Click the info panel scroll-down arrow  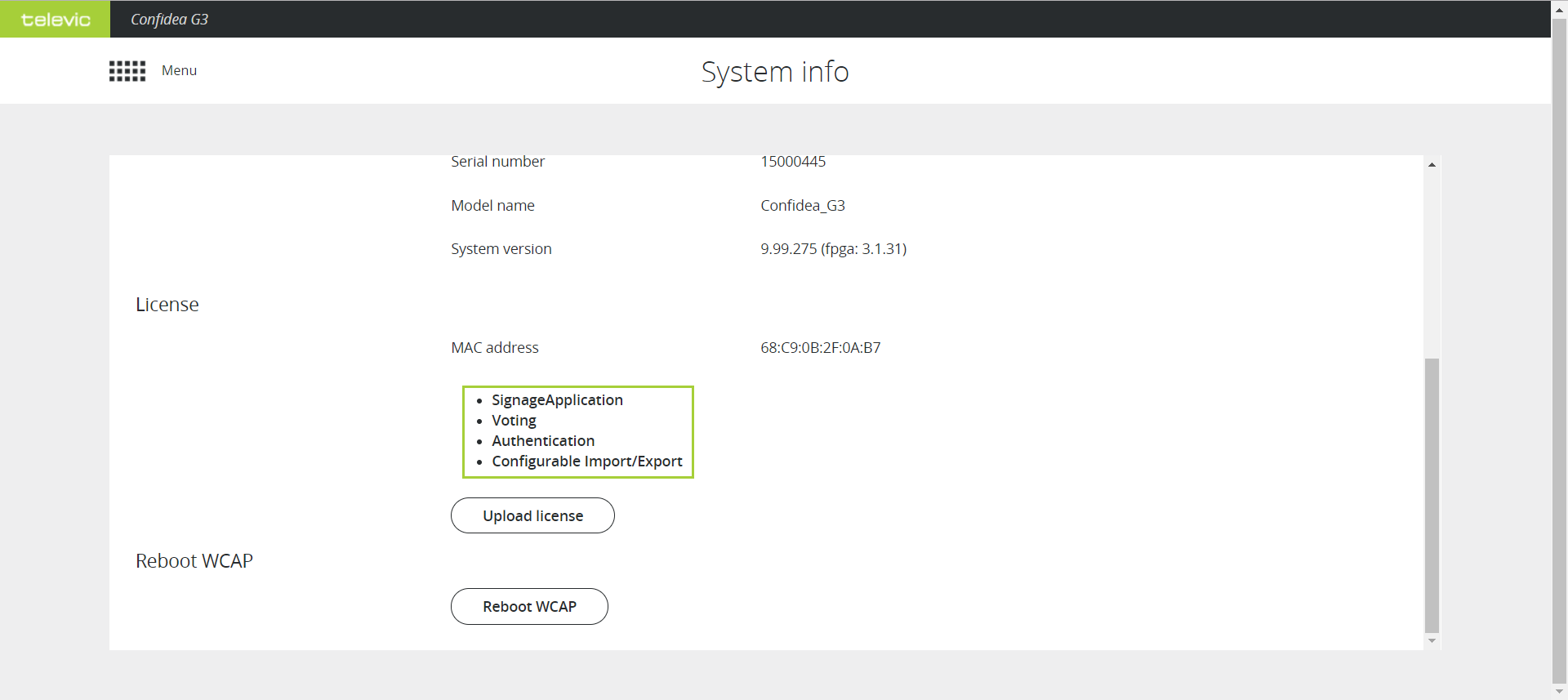[1432, 641]
